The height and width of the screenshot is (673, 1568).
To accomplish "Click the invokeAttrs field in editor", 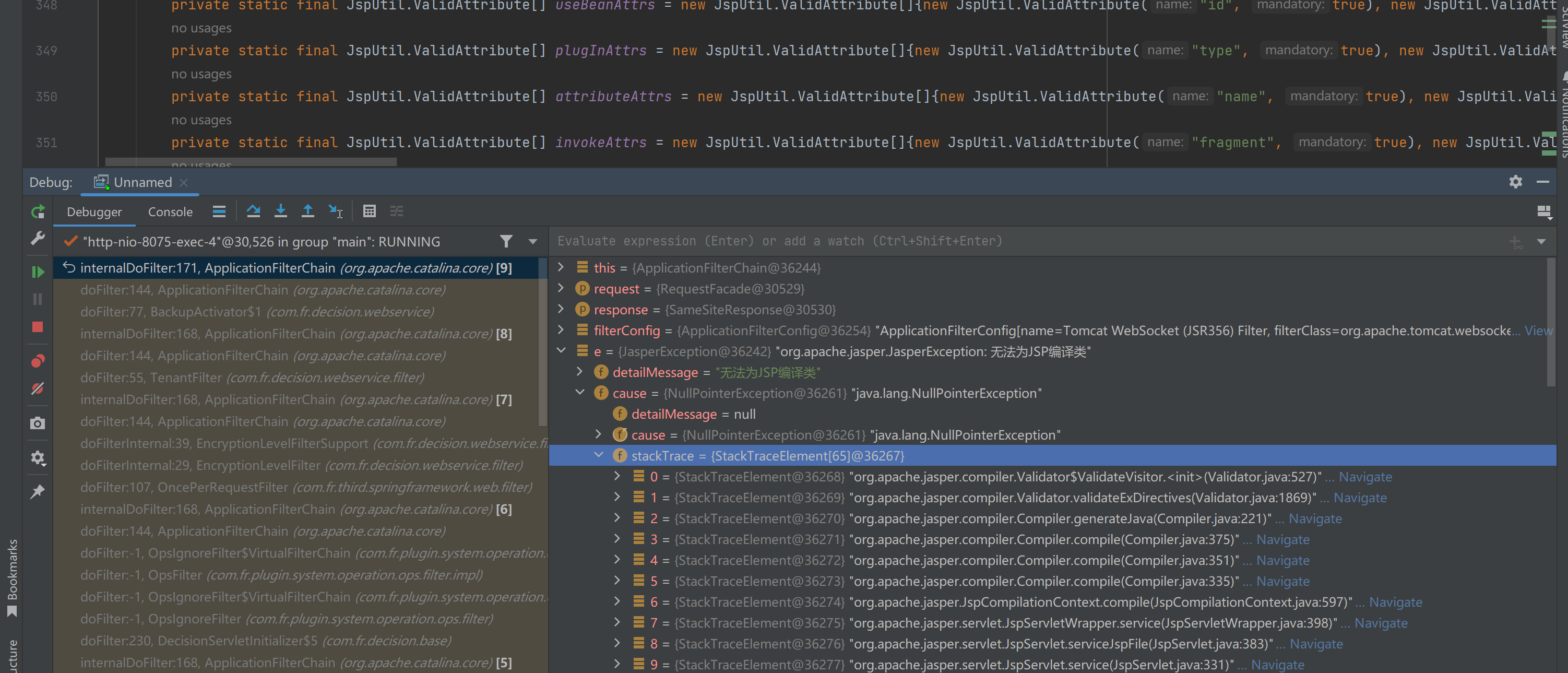I will 601,143.
